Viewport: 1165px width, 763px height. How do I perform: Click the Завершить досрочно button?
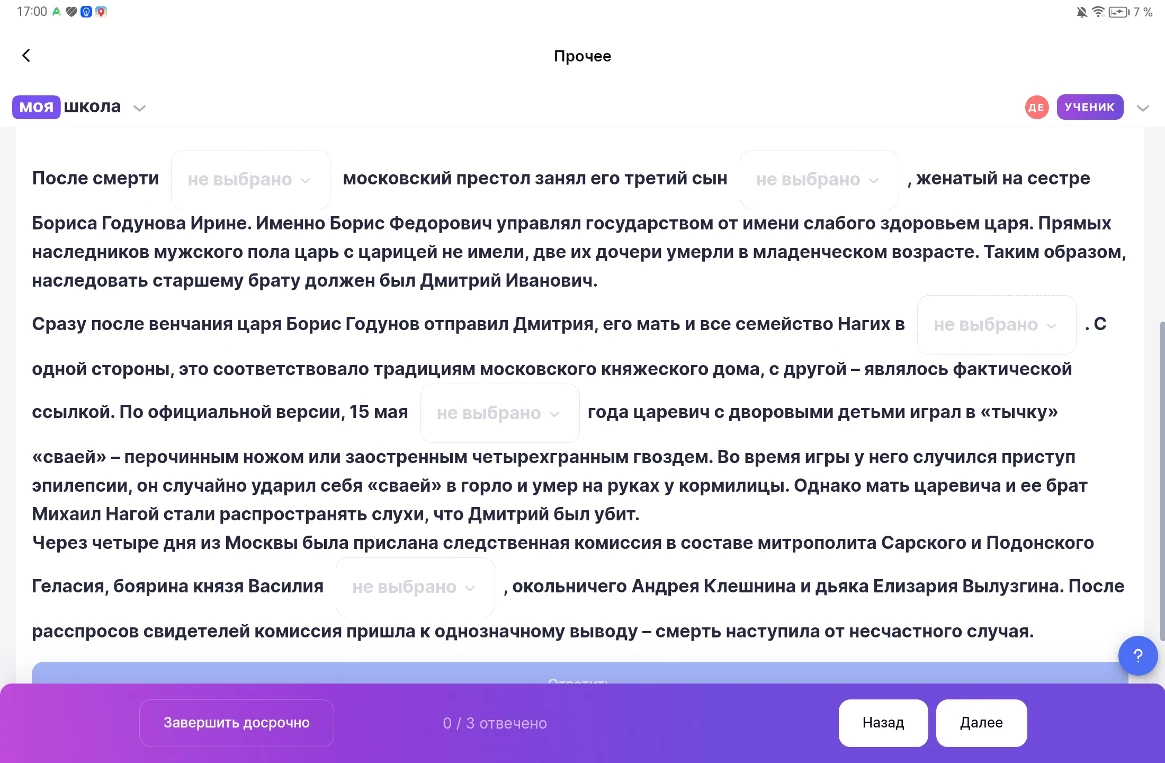pyautogui.click(x=236, y=723)
